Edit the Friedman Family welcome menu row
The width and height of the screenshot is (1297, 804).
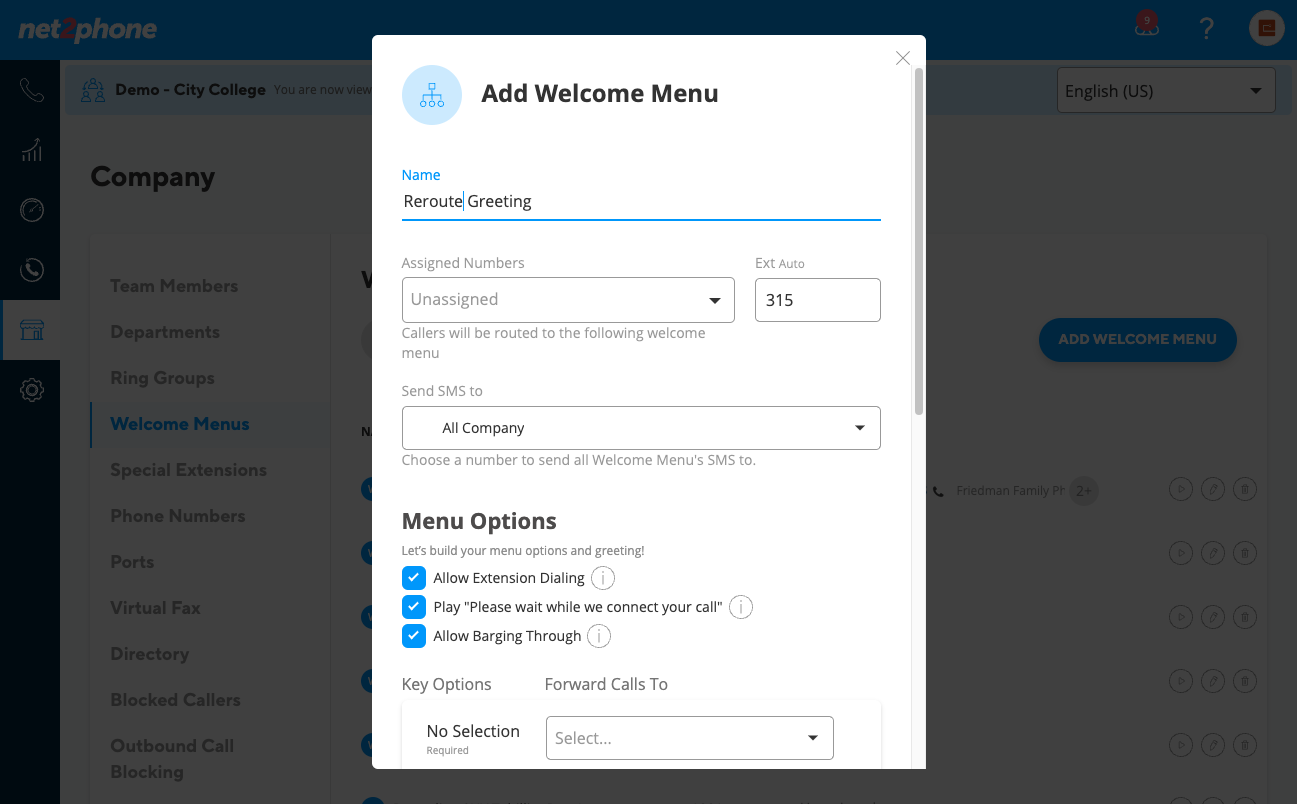click(1212, 490)
